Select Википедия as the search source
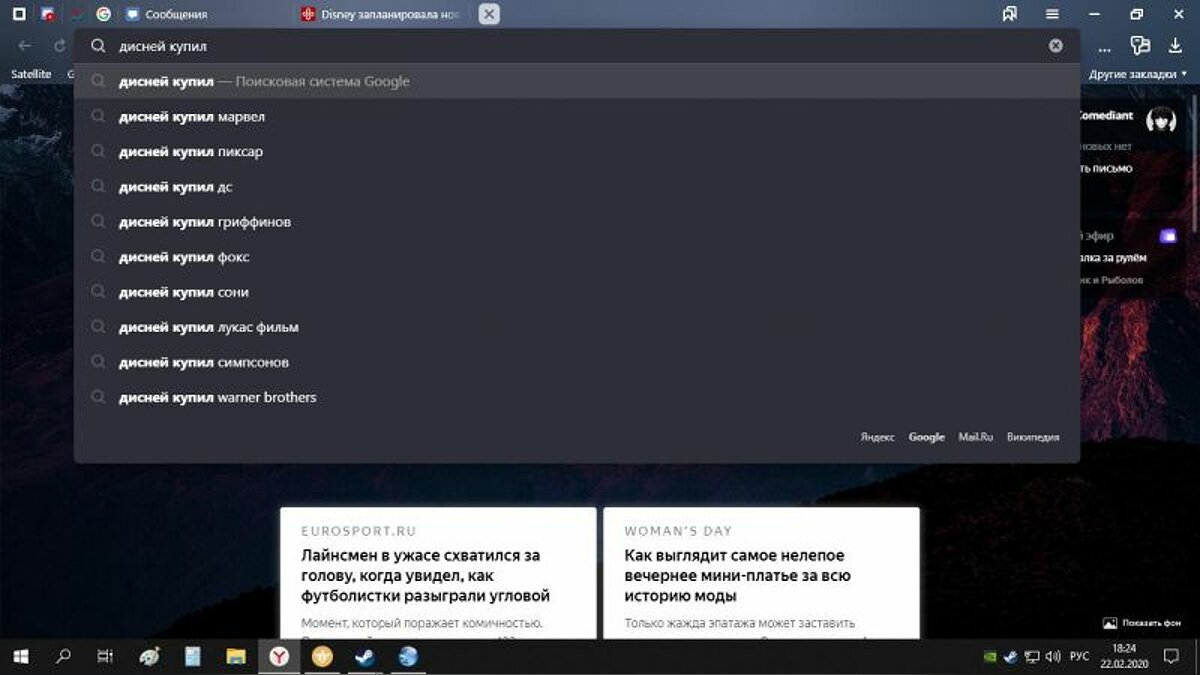 1032,437
